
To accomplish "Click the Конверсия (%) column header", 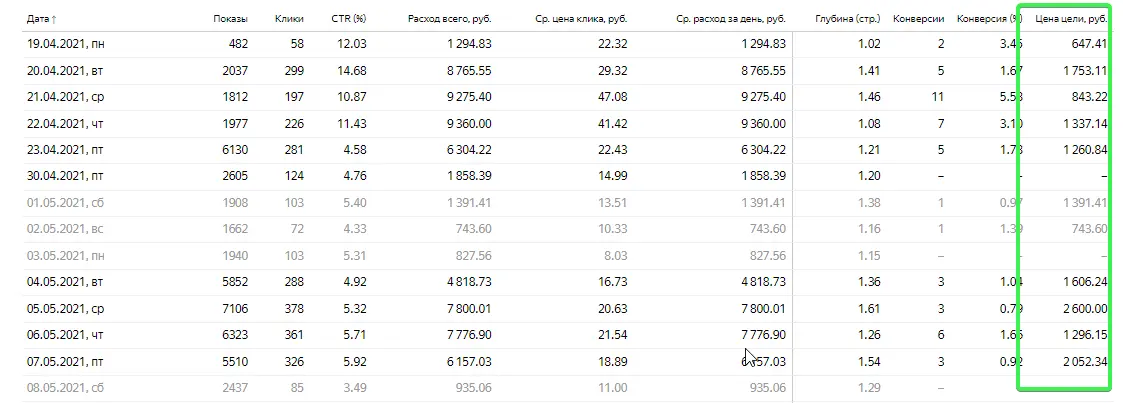I will (985, 19).
